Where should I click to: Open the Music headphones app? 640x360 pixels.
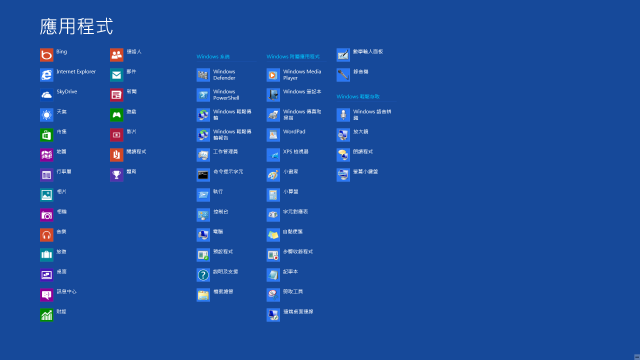coord(47,235)
